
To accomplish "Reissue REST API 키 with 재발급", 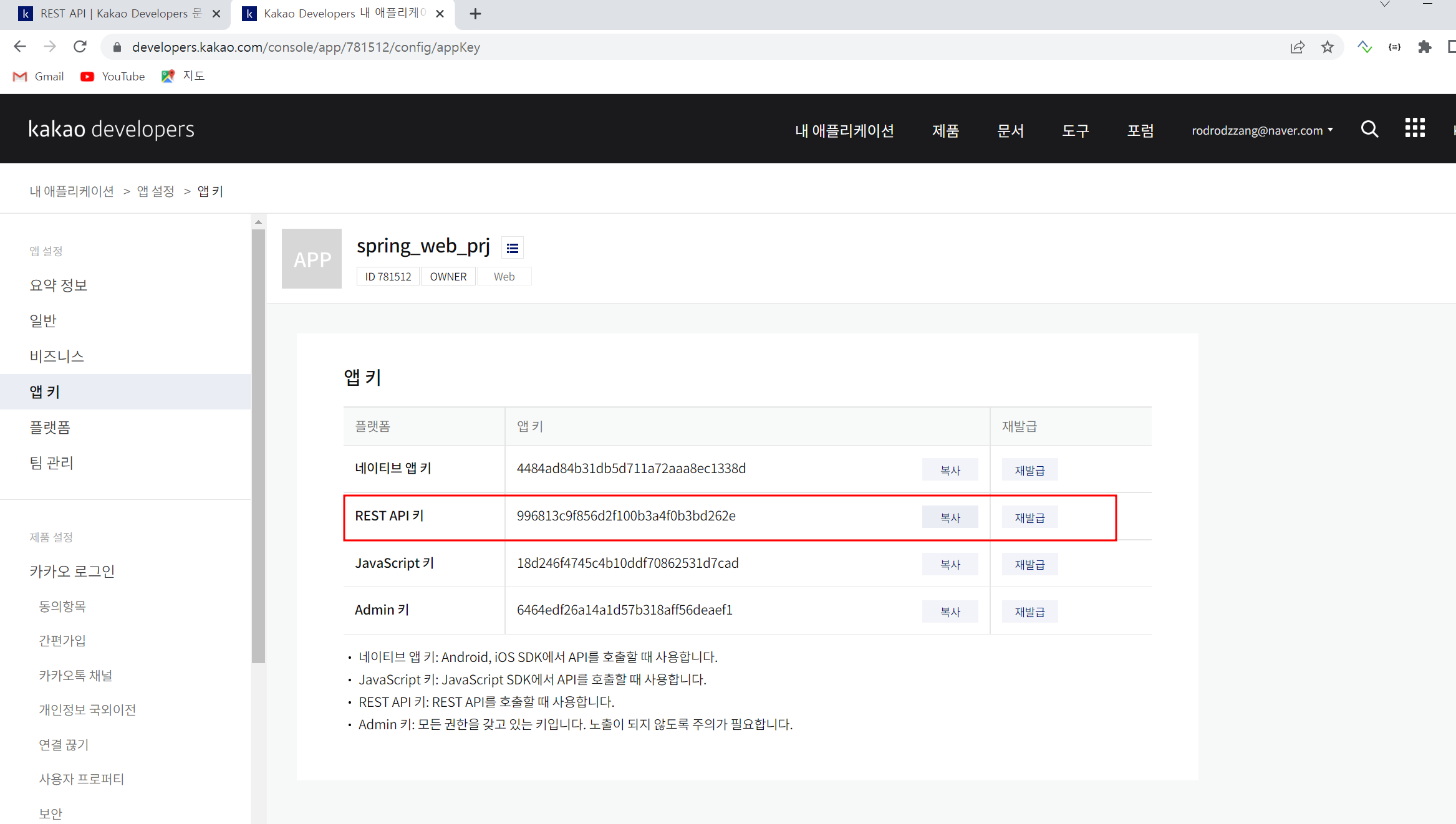I will click(x=1029, y=517).
